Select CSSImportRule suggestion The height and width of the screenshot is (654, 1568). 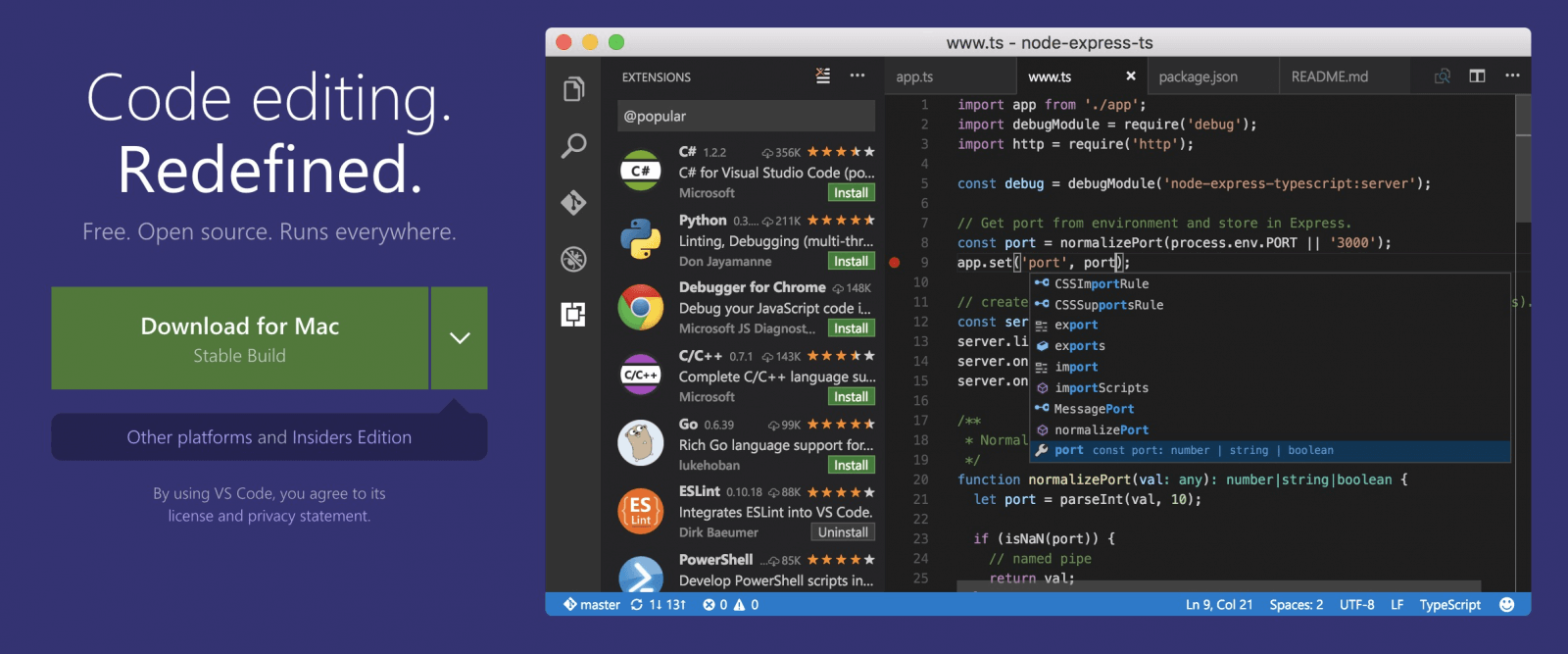point(1270,283)
